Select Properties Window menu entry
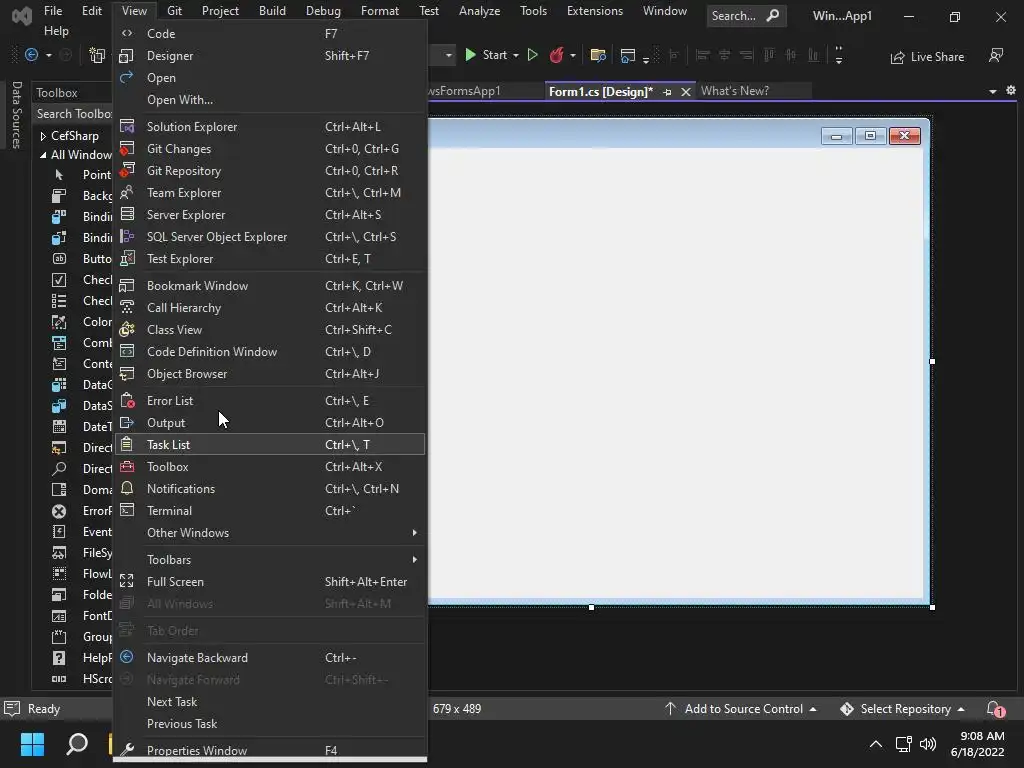Image resolution: width=1024 pixels, height=768 pixels. (270, 750)
